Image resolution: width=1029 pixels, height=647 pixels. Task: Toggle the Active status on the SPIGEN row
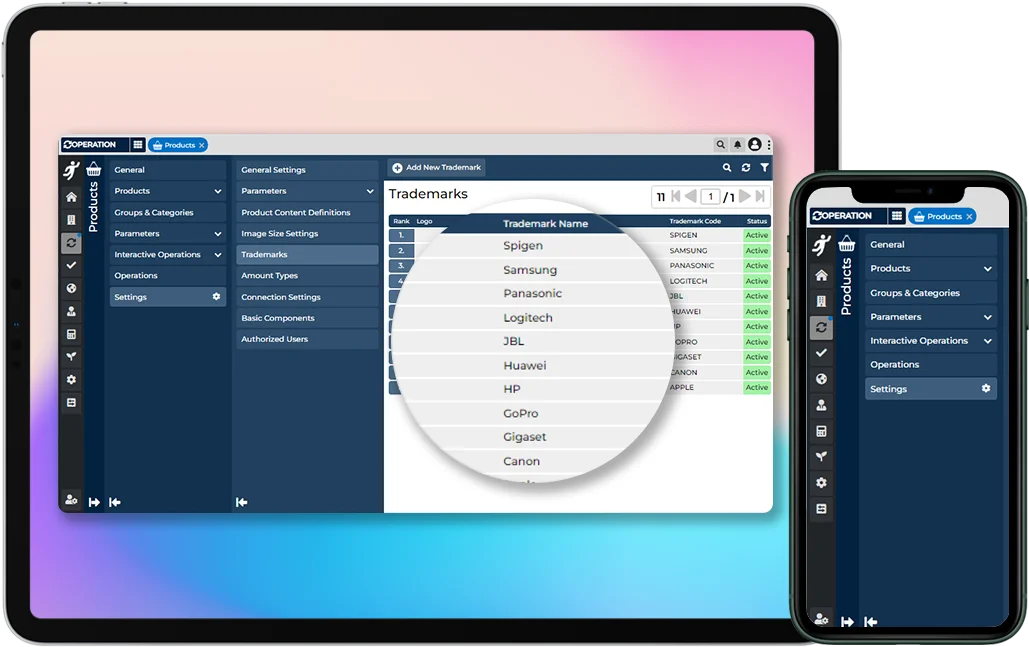tap(757, 236)
